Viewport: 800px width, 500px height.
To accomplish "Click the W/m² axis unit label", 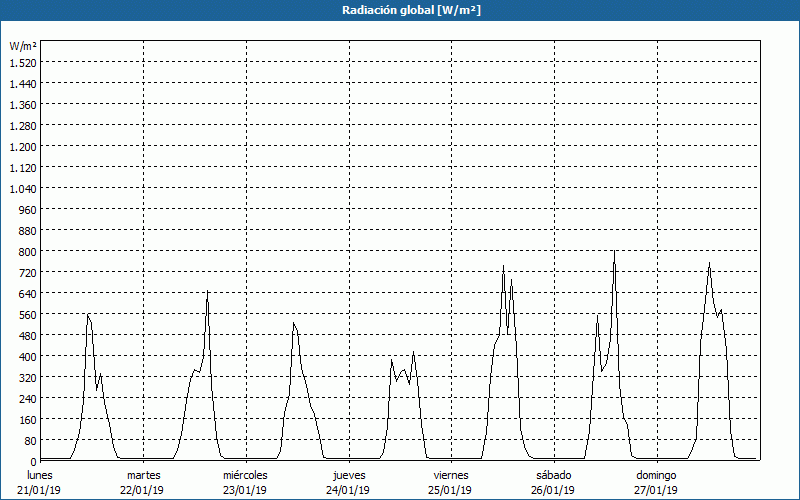I will (x=23, y=46).
